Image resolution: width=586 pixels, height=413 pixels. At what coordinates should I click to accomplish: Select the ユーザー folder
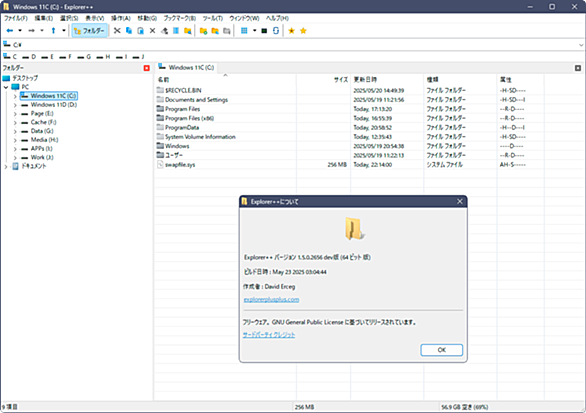pyautogui.click(x=174, y=155)
